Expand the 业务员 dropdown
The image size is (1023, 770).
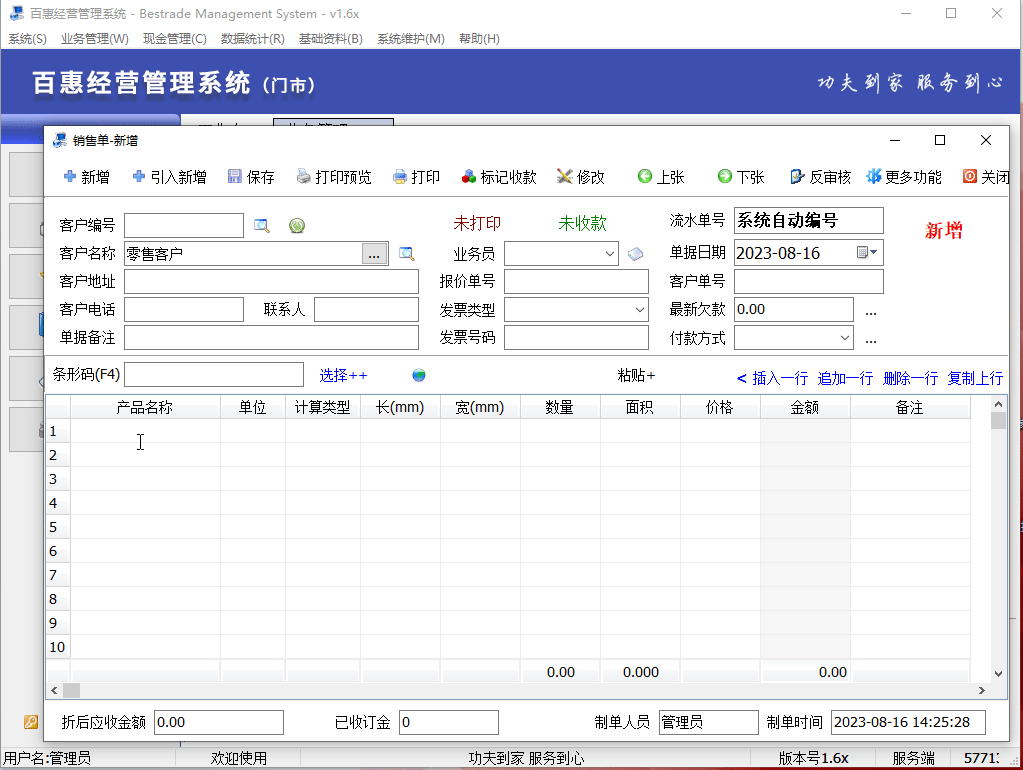[611, 254]
